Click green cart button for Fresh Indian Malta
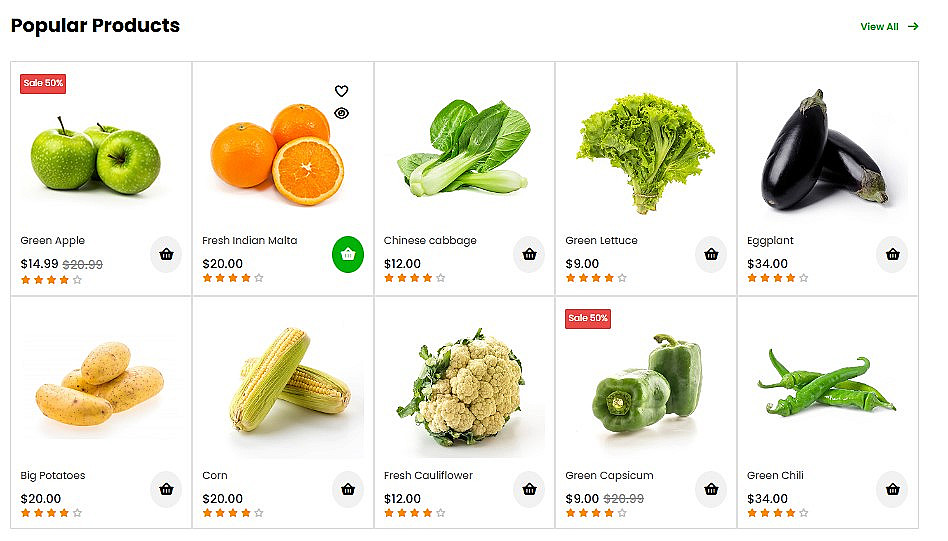Screen dimensions: 948x541 point(348,255)
